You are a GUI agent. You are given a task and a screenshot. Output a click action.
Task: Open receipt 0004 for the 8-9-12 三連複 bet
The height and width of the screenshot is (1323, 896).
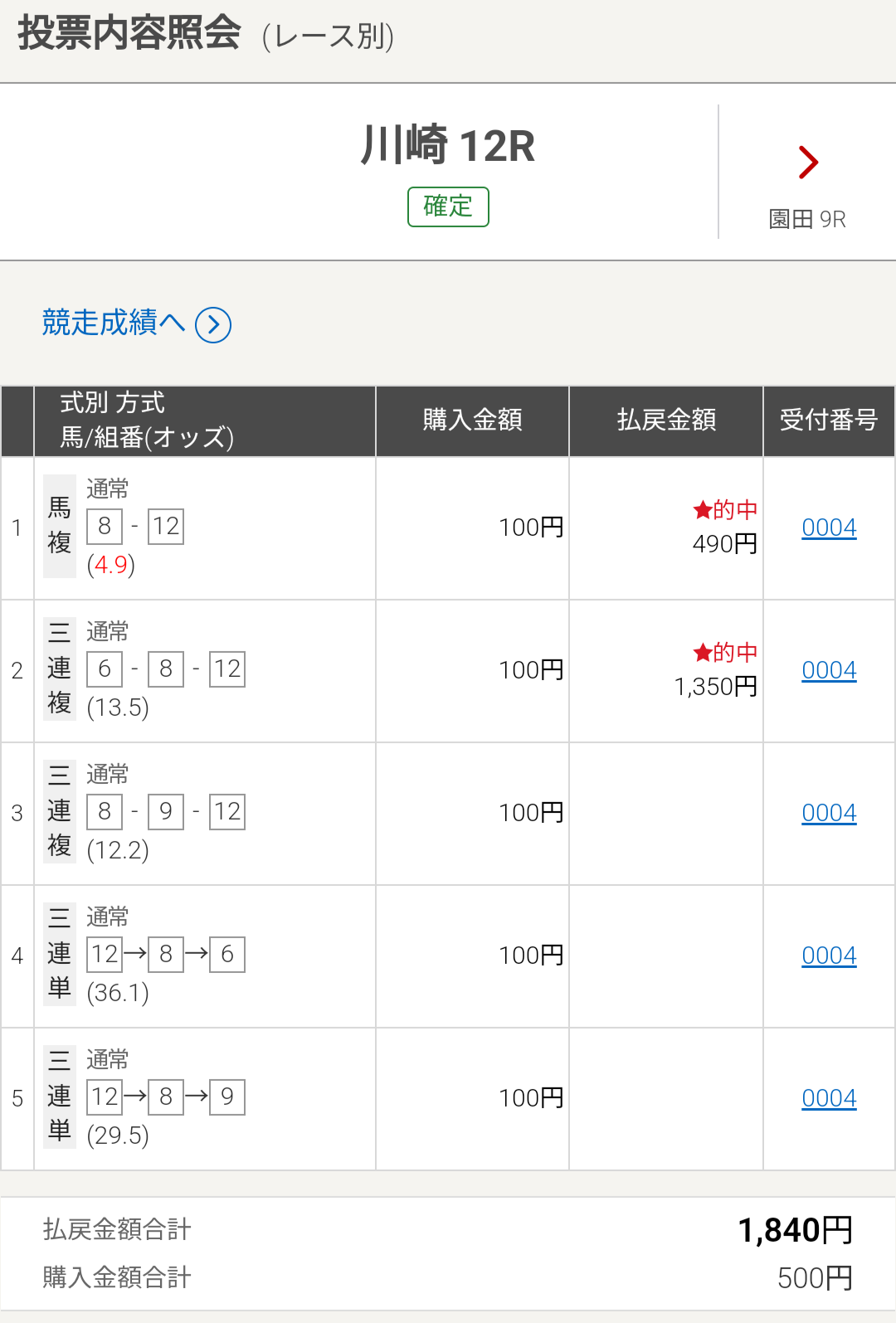829,813
